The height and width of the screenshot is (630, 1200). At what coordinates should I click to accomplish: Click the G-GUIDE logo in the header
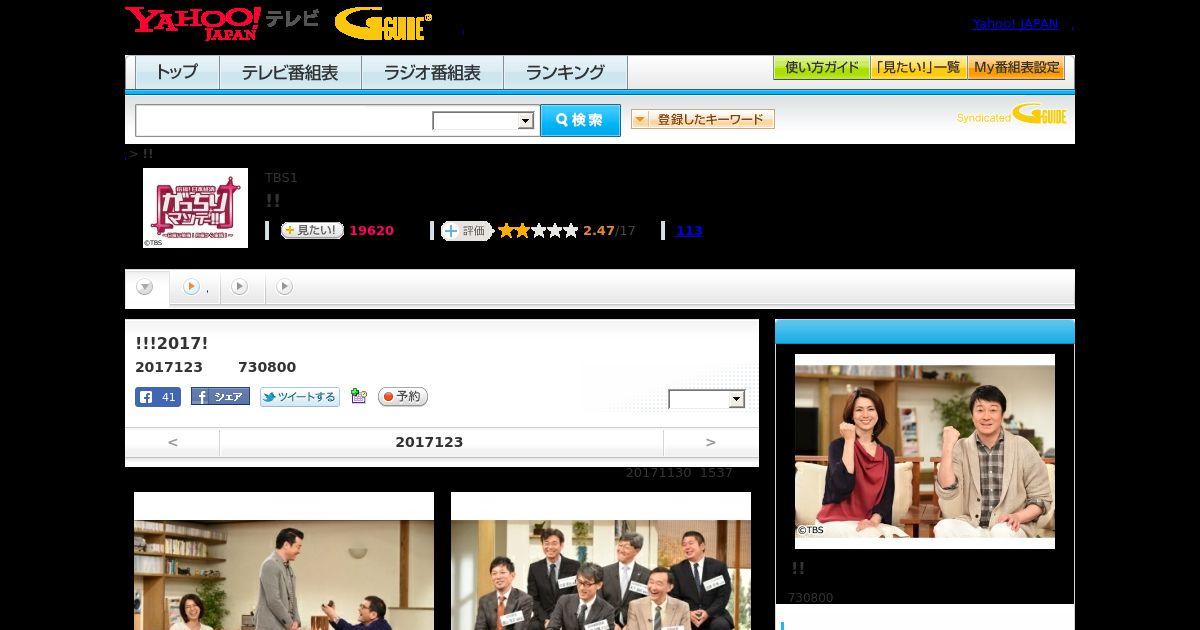point(384,24)
